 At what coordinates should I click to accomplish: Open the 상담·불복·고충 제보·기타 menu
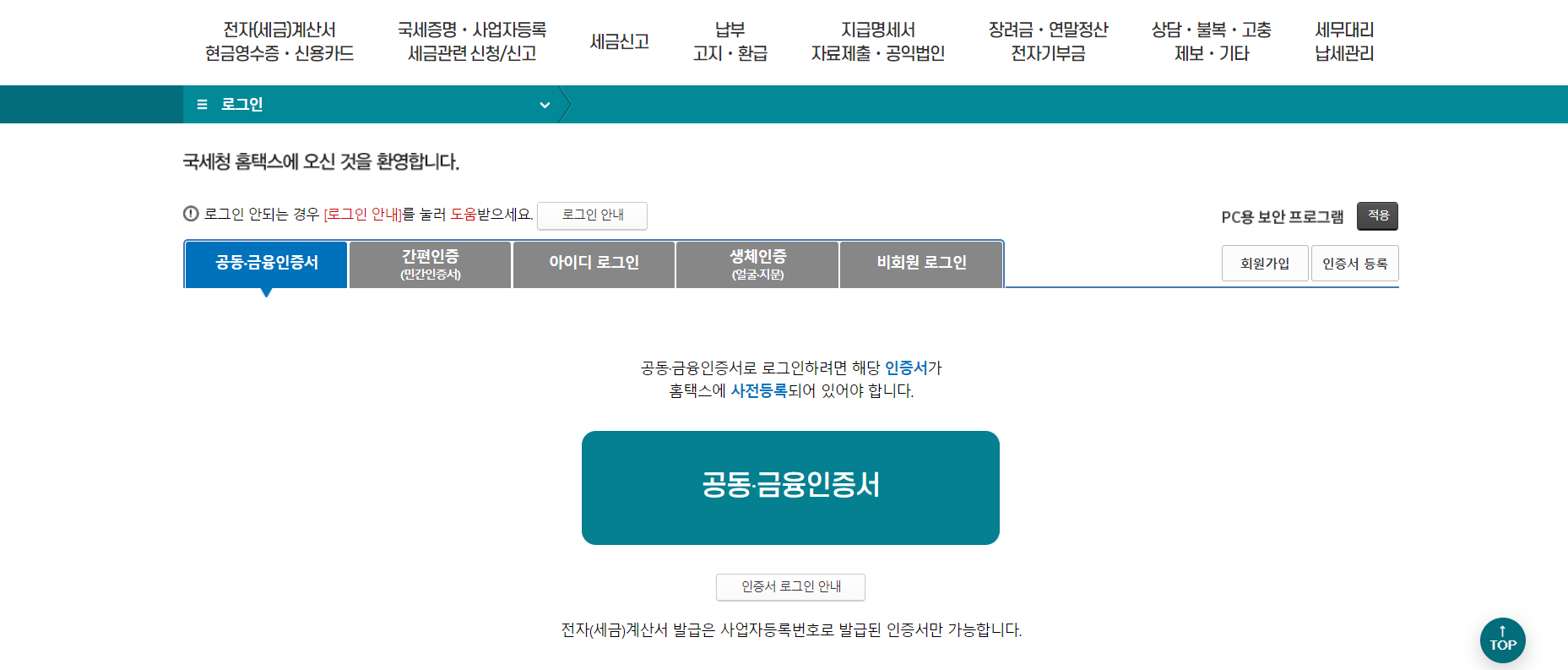(1211, 41)
